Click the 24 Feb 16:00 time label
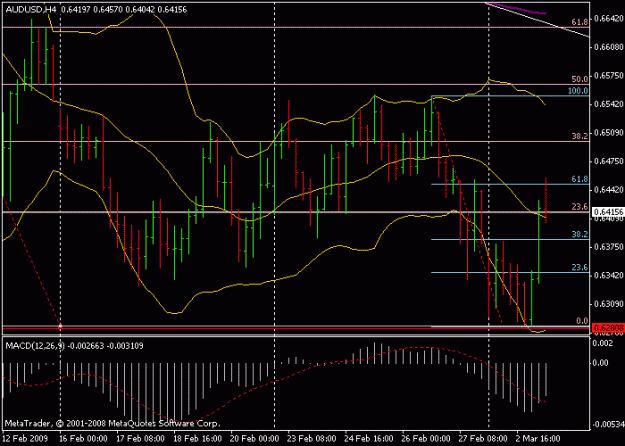 tap(369, 438)
